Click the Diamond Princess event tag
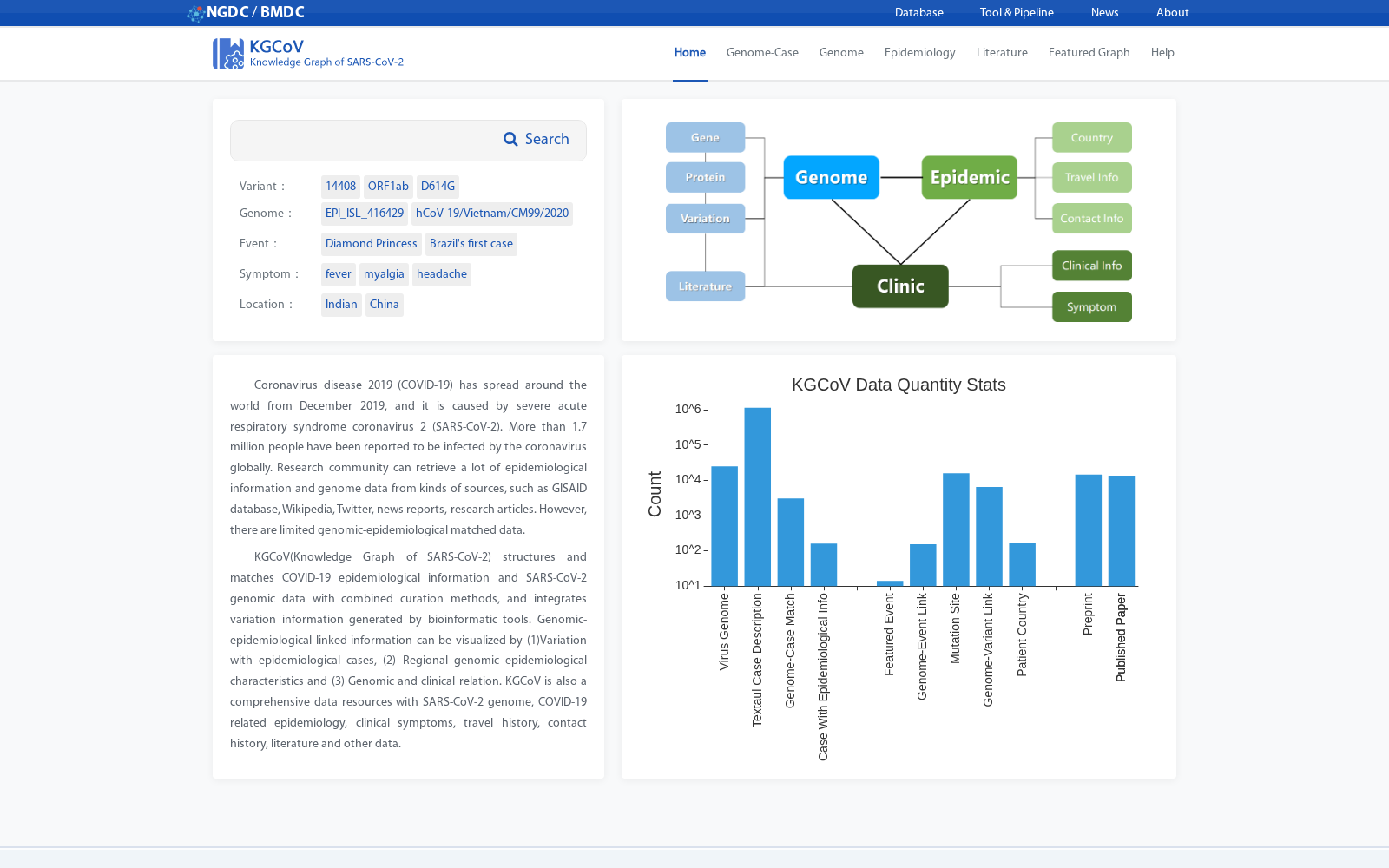1389x868 pixels. tap(372, 244)
